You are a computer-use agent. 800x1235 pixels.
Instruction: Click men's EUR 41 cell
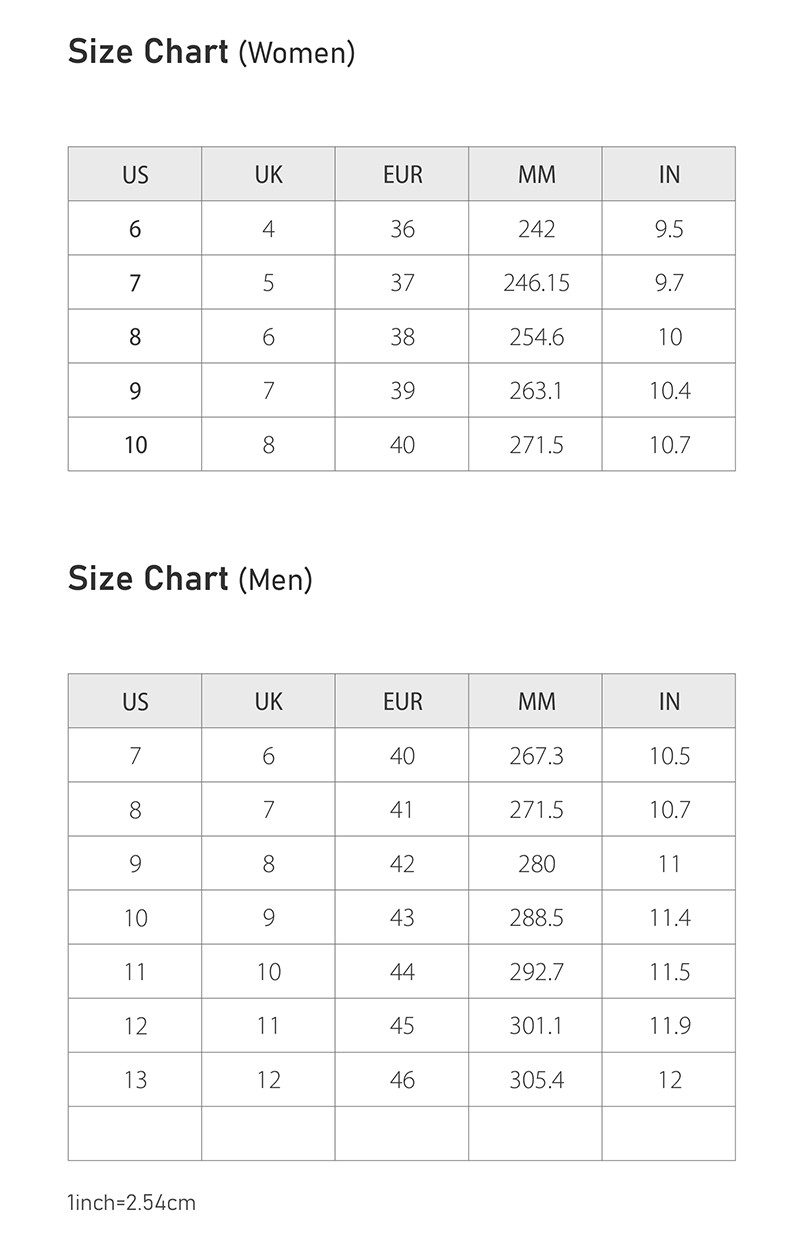click(402, 810)
